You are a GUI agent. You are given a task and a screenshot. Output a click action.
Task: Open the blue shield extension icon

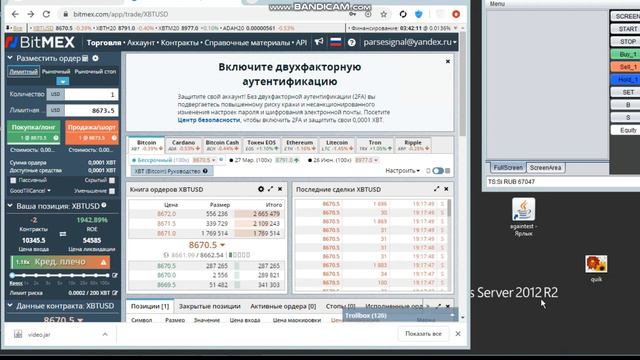tap(419, 14)
